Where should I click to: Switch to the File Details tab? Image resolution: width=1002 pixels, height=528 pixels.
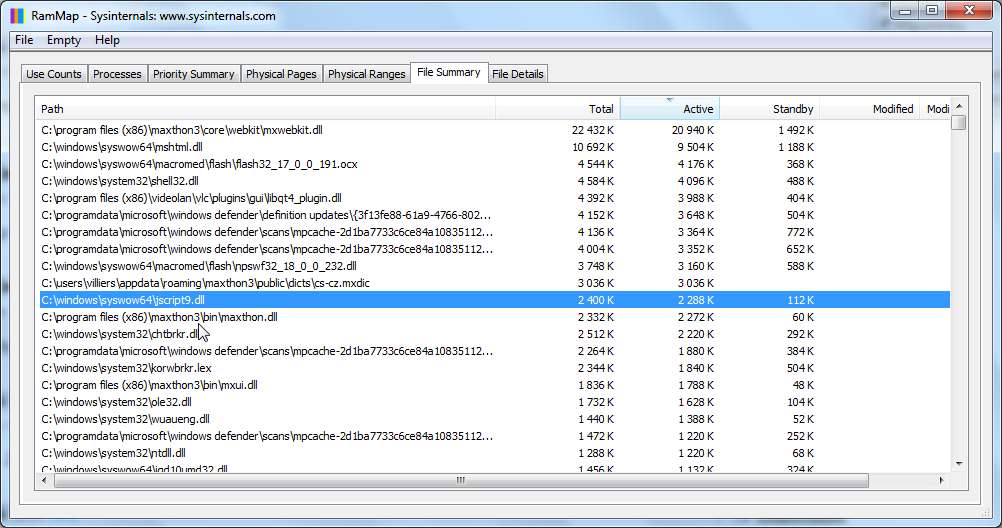click(x=518, y=74)
